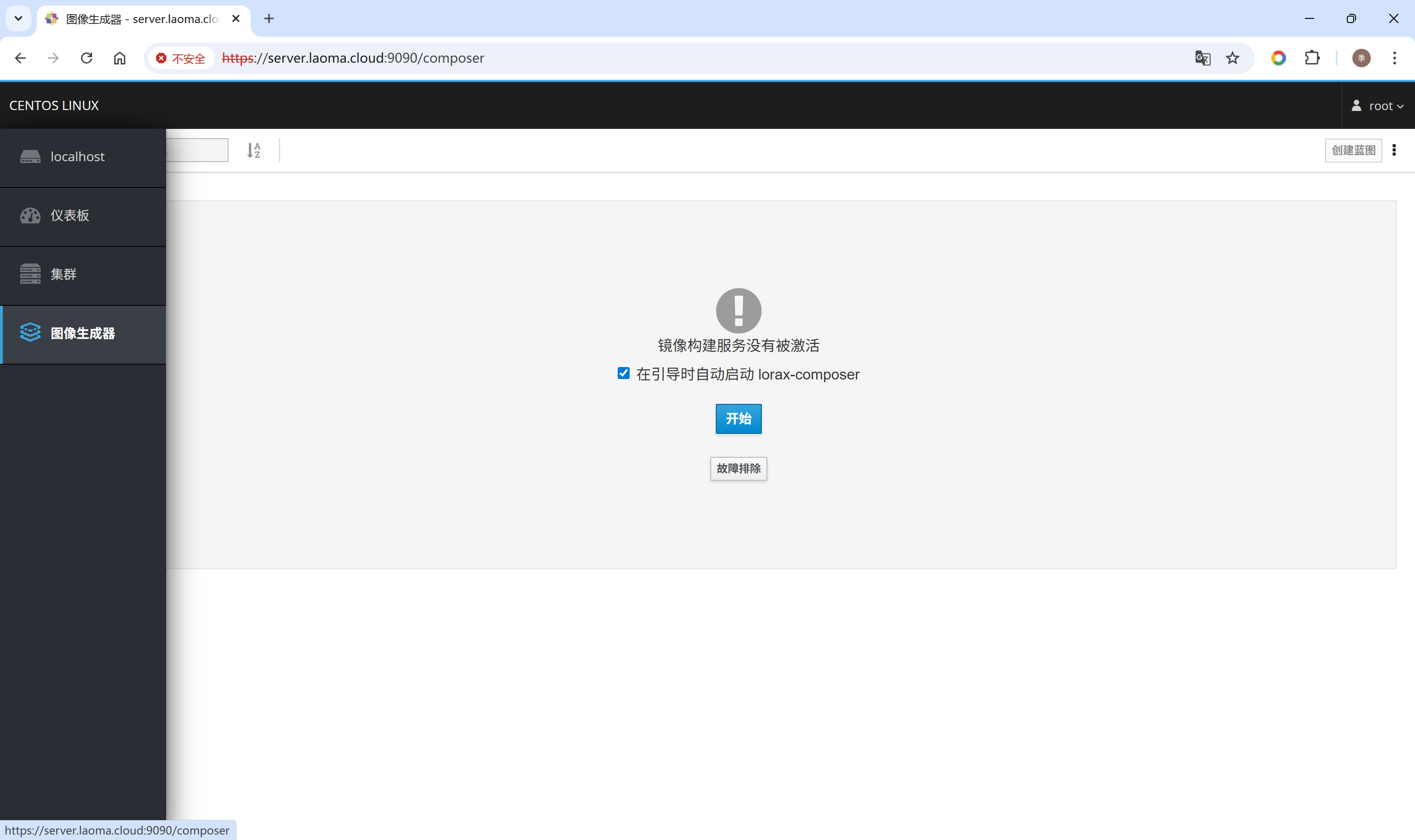Open the 图像生成器 sidebar item

click(81, 333)
